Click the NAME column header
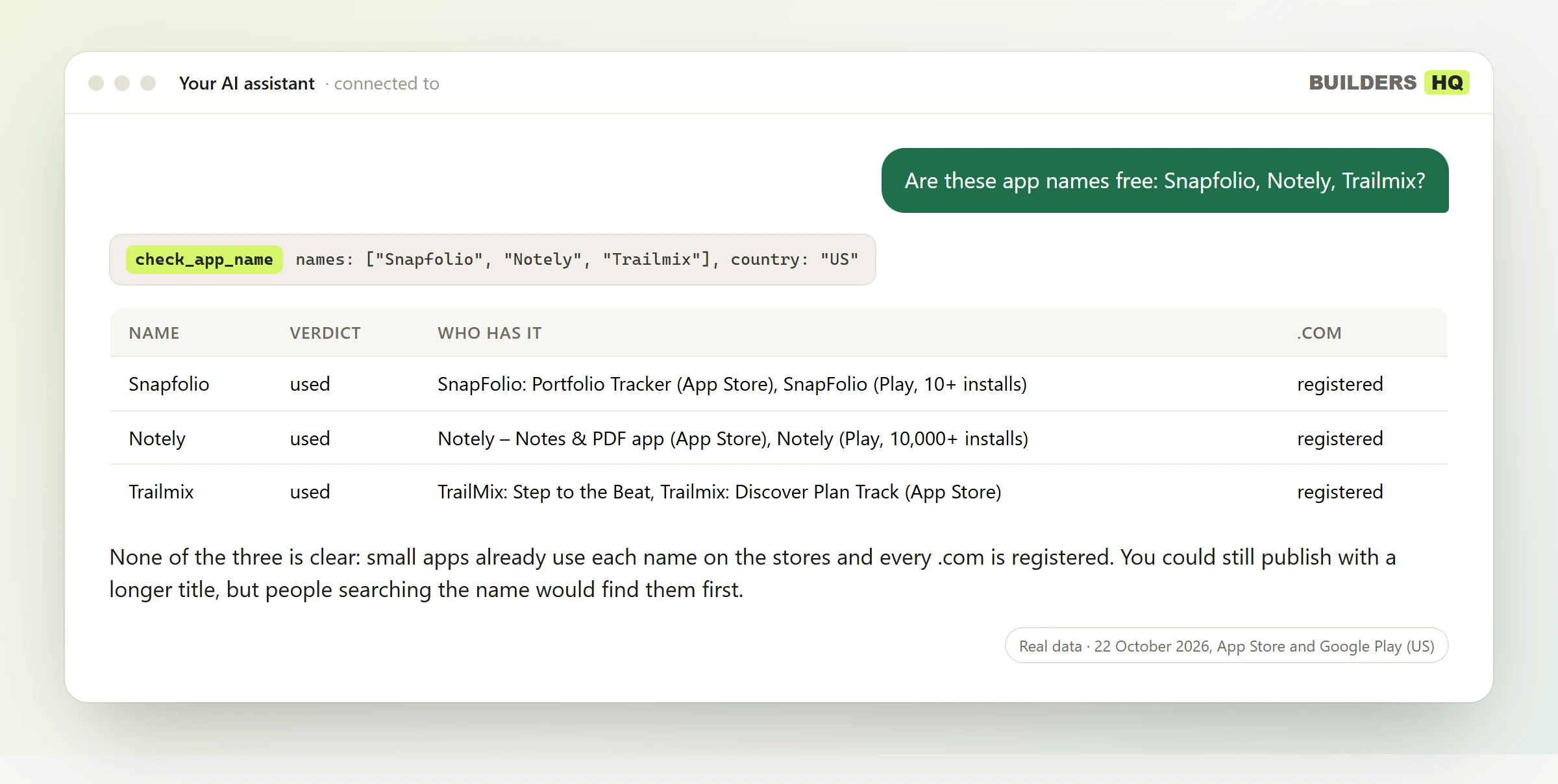The image size is (1558, 784). (154, 333)
